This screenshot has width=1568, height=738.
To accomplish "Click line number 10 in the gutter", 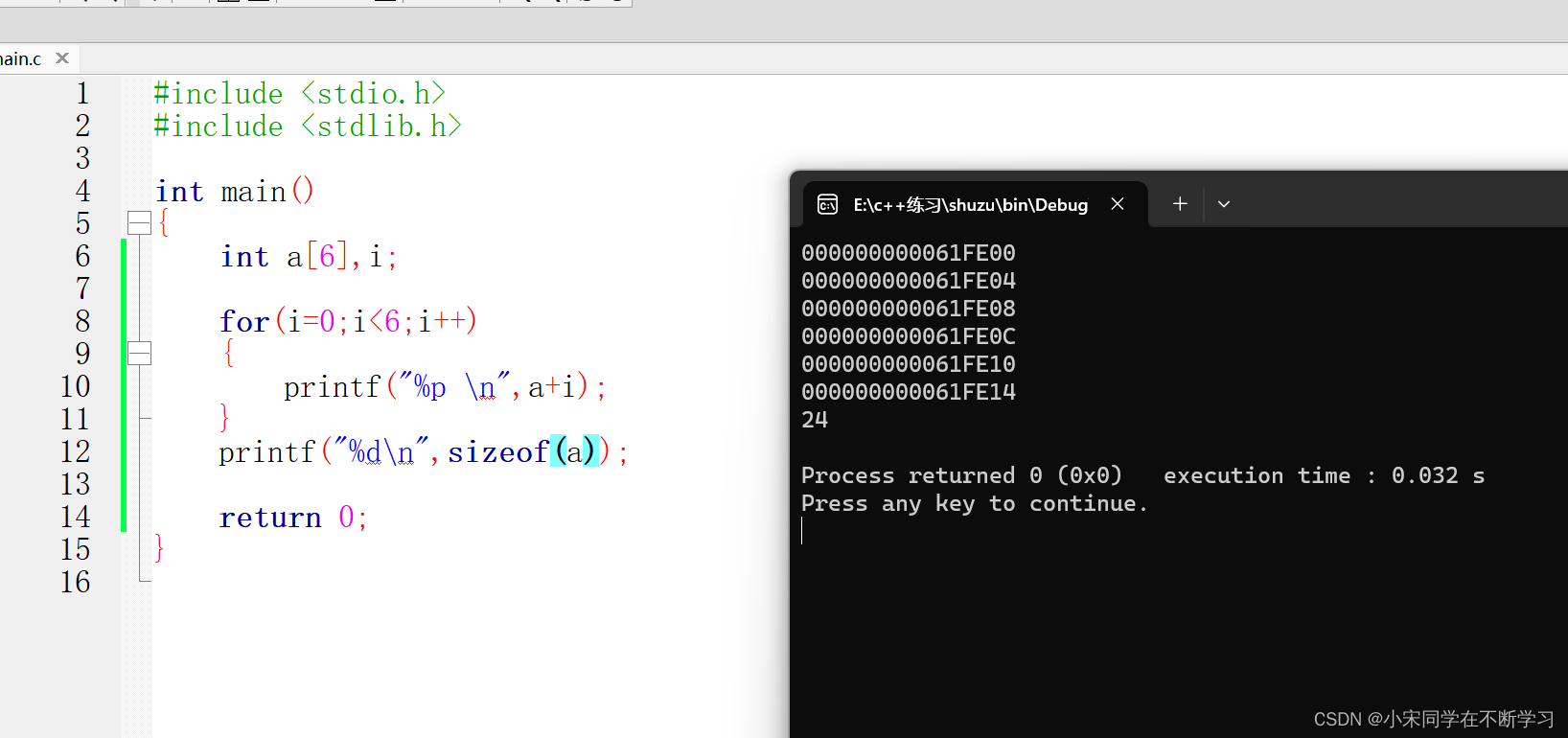I will (x=76, y=386).
